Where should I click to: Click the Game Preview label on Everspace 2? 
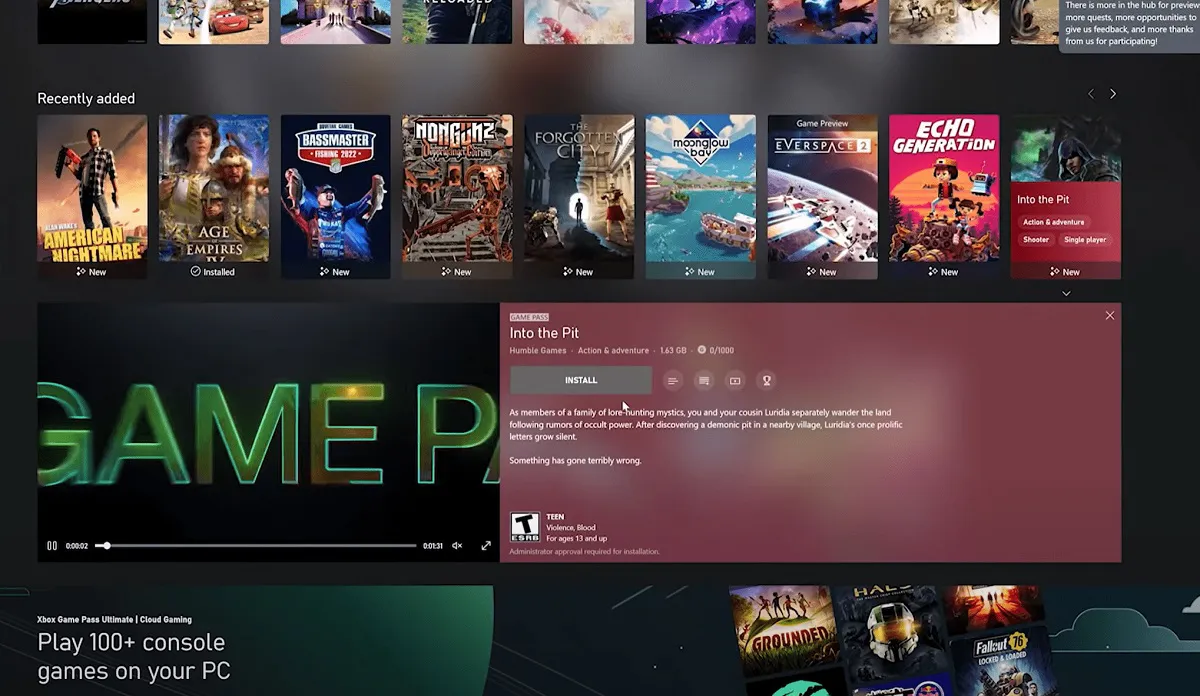pyautogui.click(x=822, y=124)
